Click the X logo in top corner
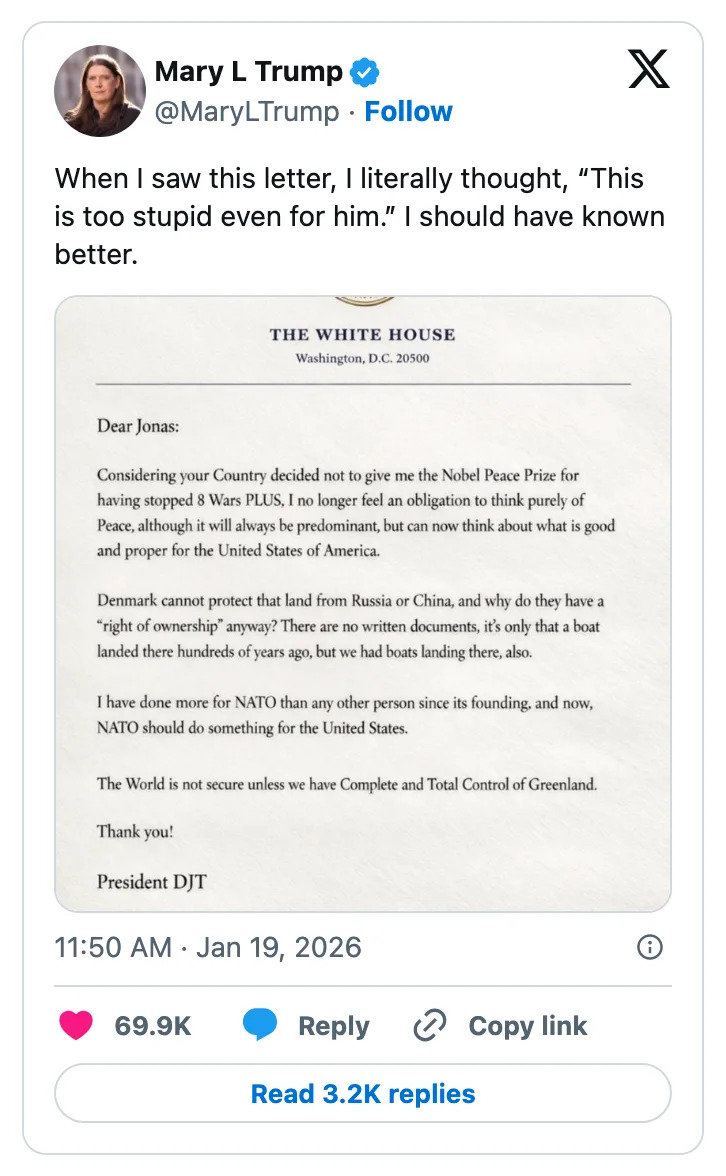 648,69
